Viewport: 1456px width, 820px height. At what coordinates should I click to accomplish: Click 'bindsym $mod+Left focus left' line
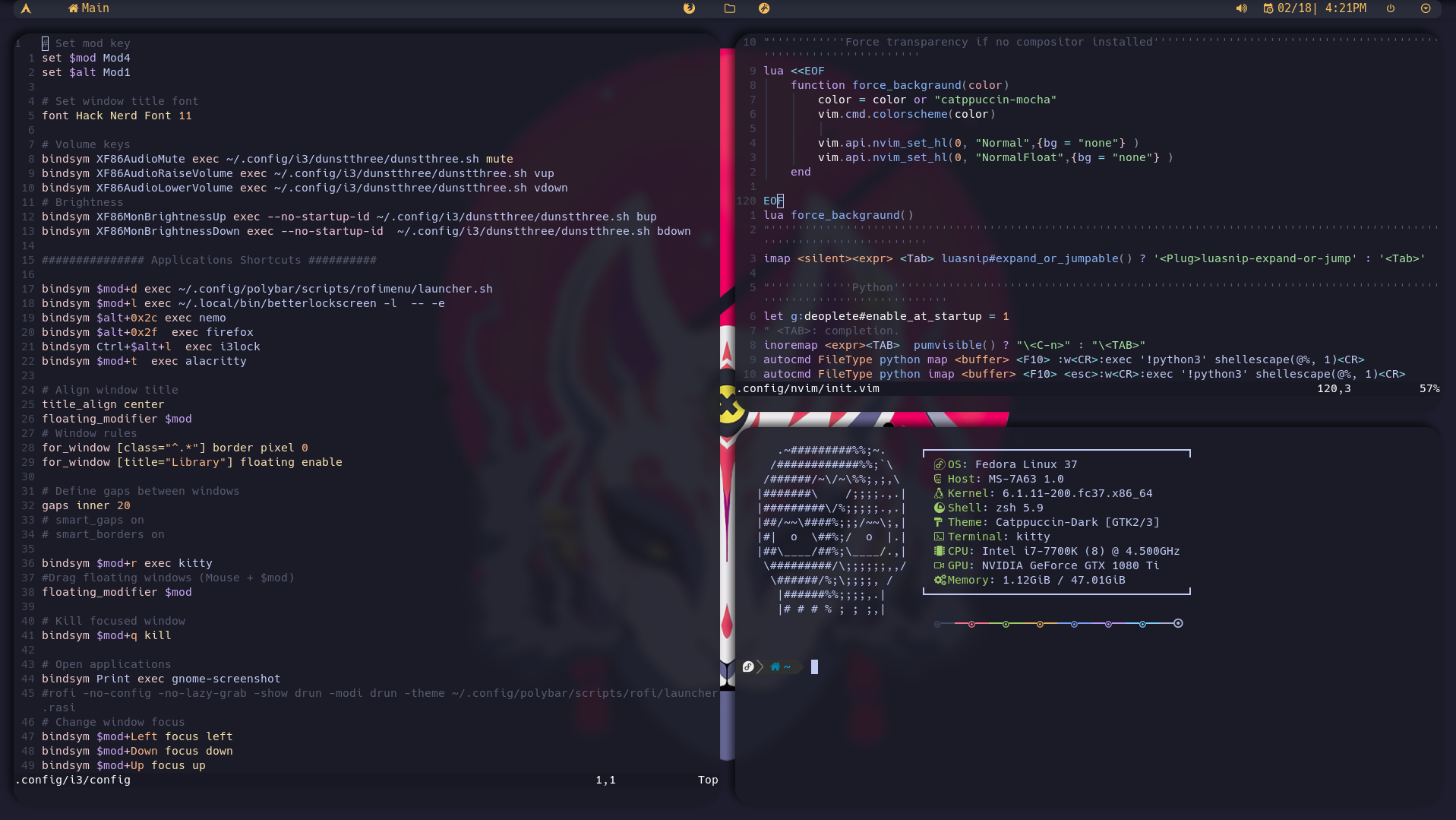pyautogui.click(x=137, y=736)
